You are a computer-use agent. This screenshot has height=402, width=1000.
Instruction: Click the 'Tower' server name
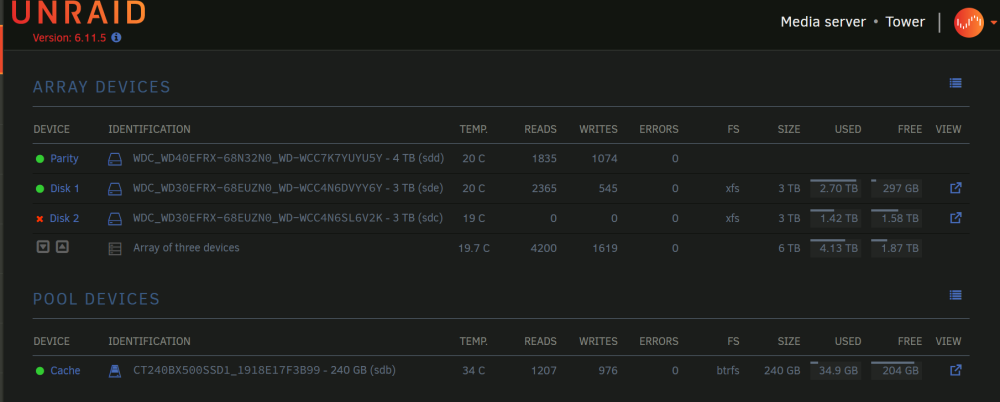905,22
